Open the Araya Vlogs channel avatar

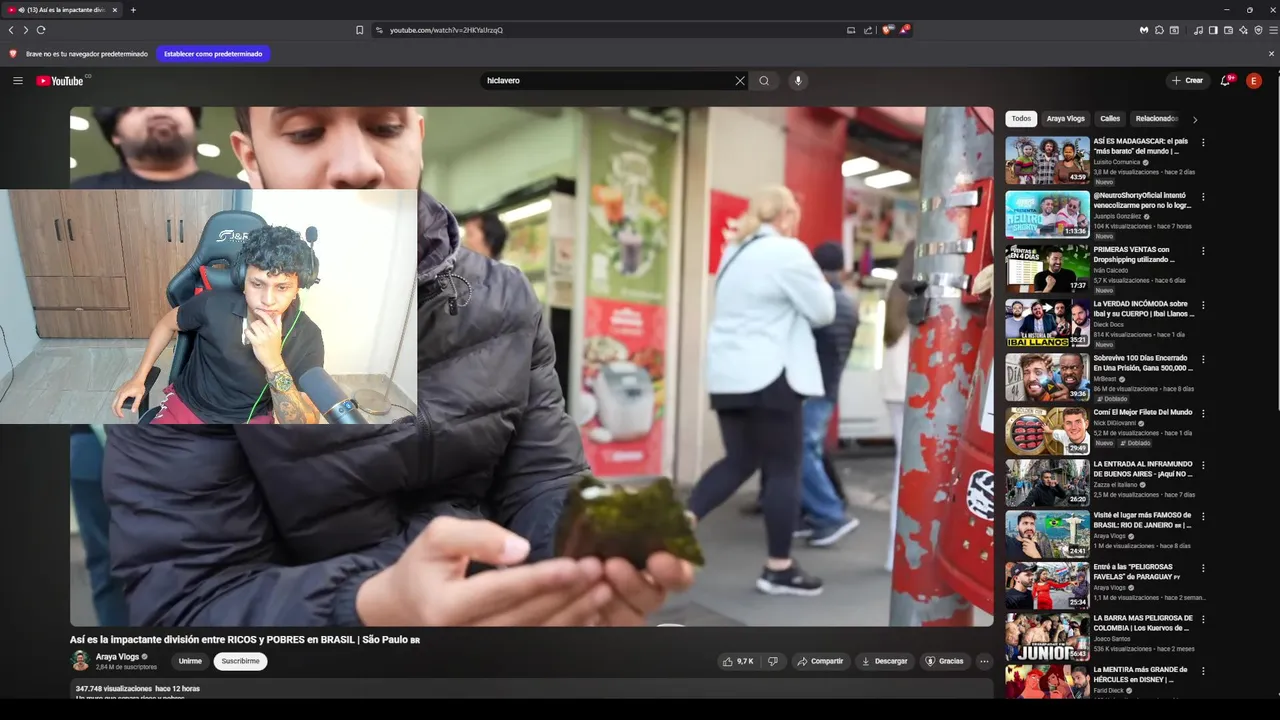pos(80,661)
